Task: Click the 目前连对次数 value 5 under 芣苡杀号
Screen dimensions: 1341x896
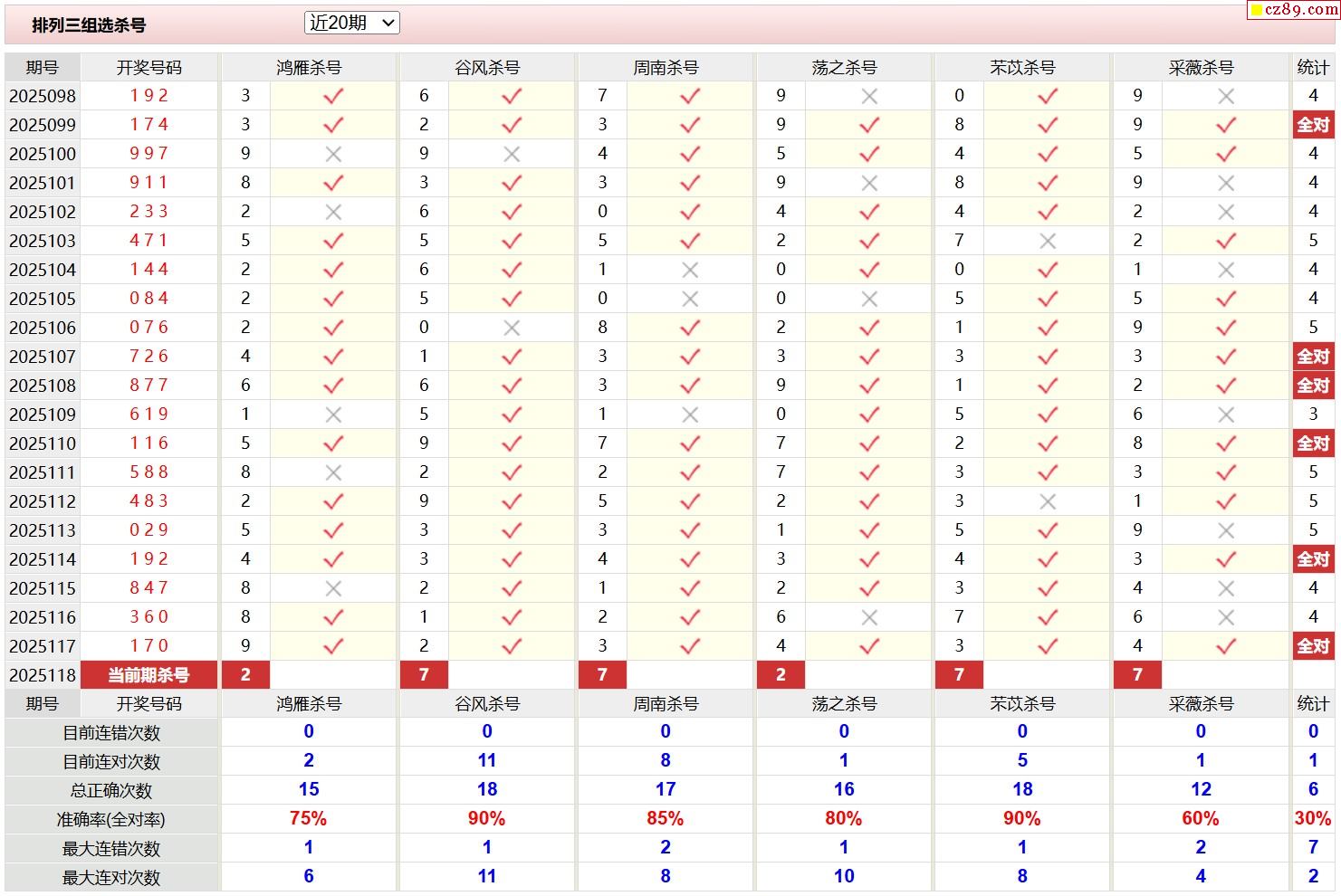Action: [x=1022, y=761]
